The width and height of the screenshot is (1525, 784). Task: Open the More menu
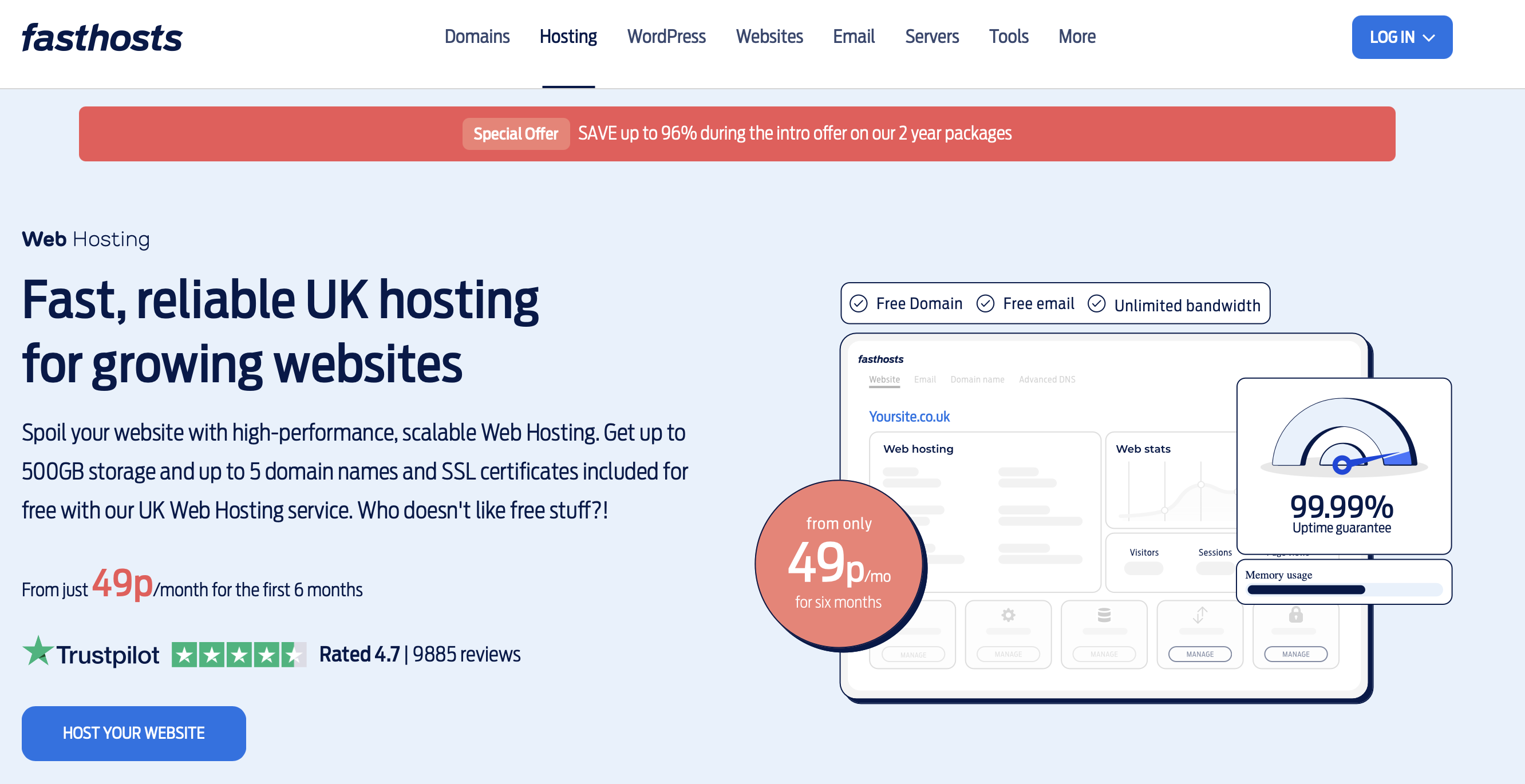click(x=1076, y=37)
